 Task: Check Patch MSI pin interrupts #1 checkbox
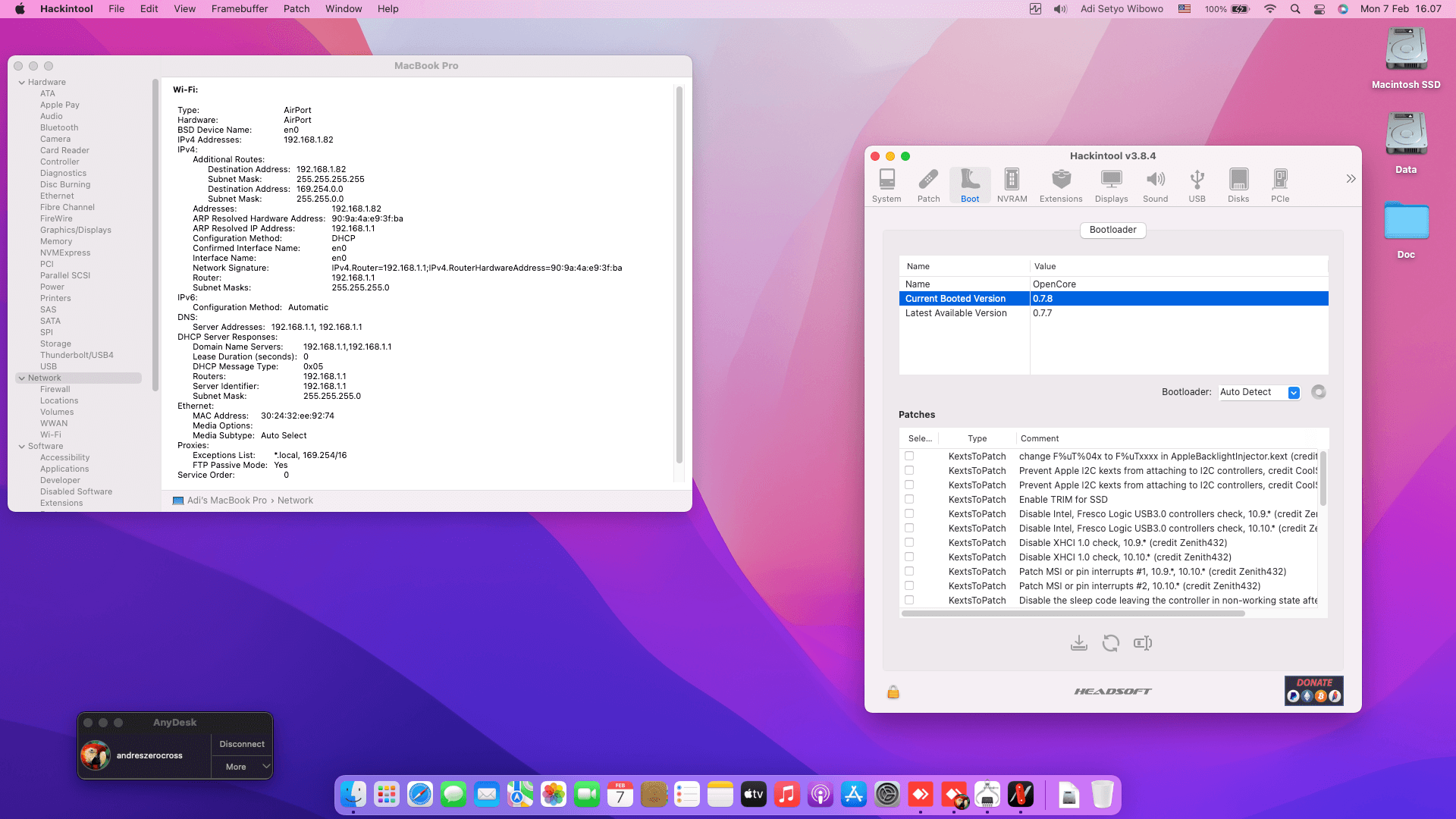(909, 571)
